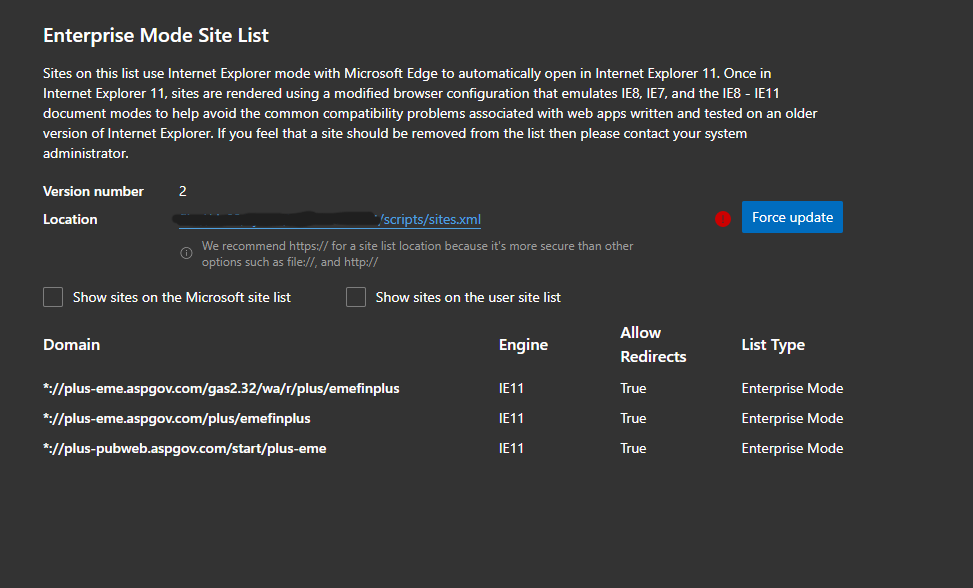Click the info icon beside the https recommendation
This screenshot has width=973, height=588.
(186, 253)
